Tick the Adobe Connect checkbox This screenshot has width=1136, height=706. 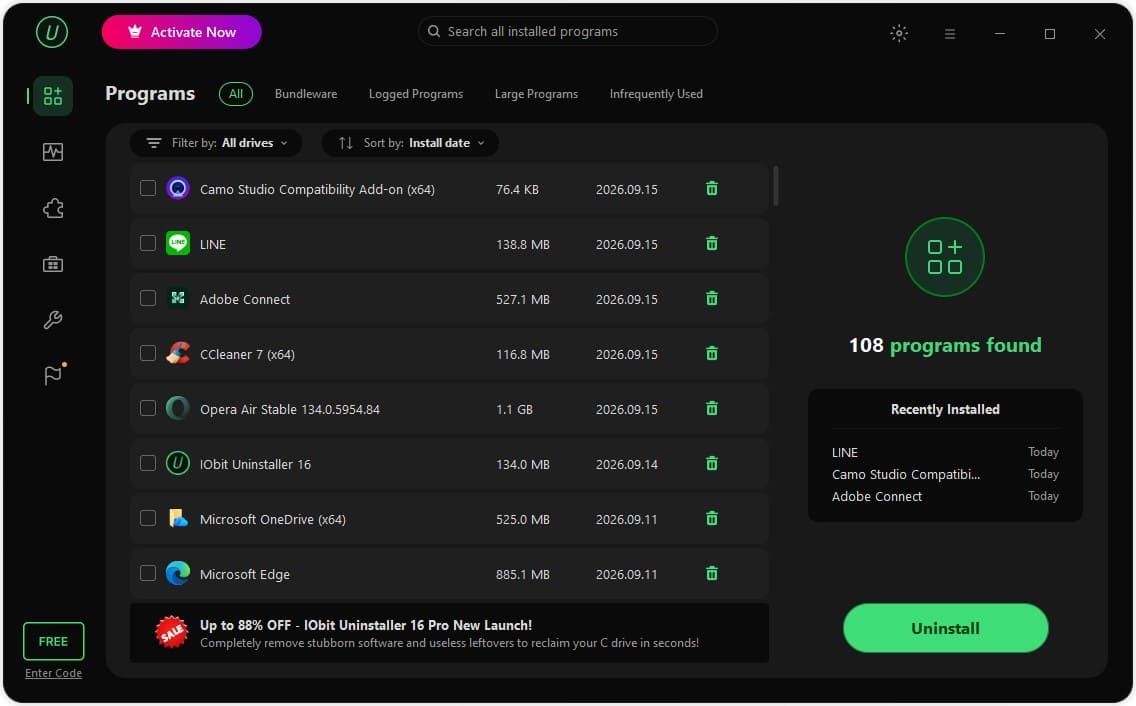(148, 299)
